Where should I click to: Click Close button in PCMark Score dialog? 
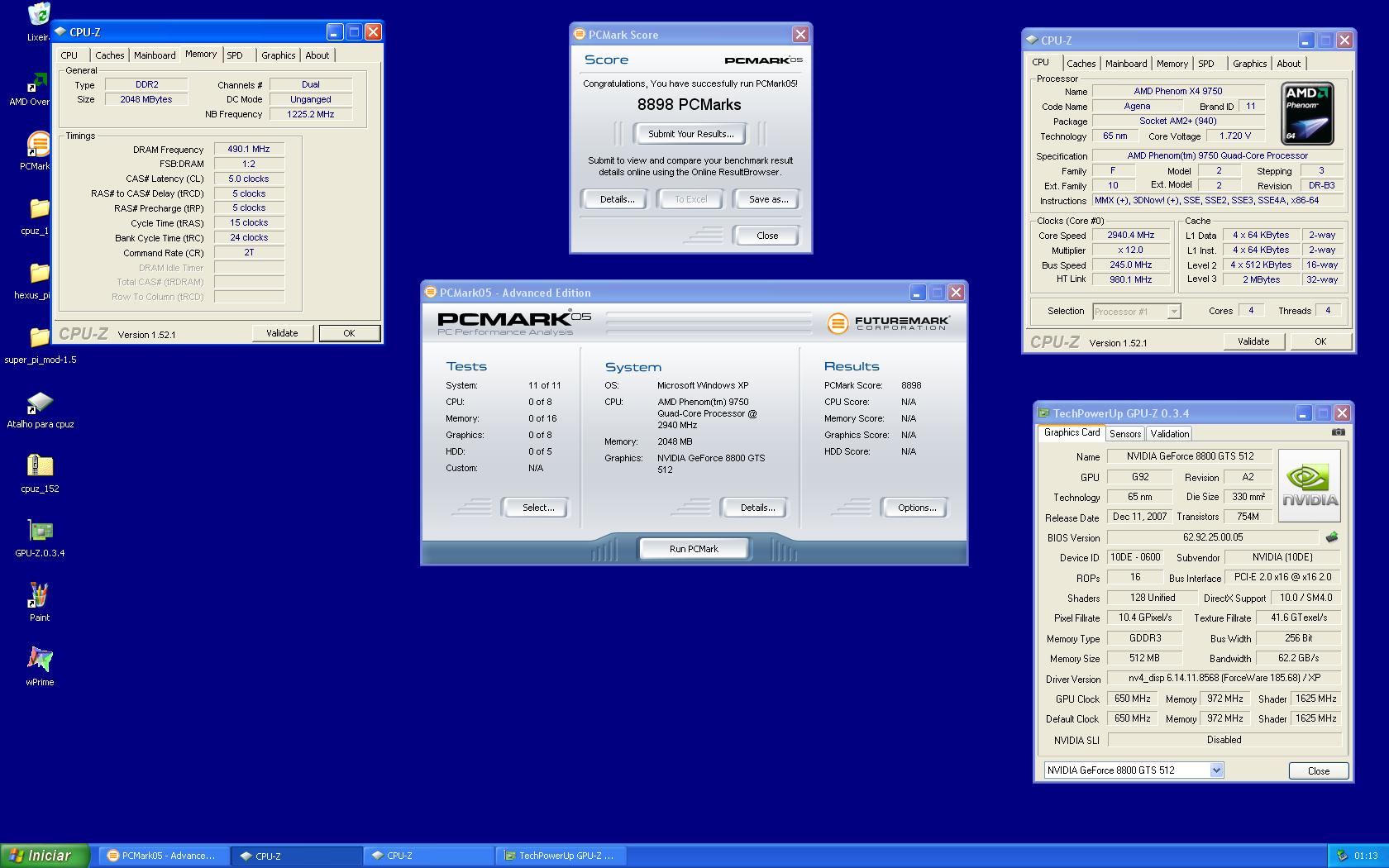click(x=767, y=236)
